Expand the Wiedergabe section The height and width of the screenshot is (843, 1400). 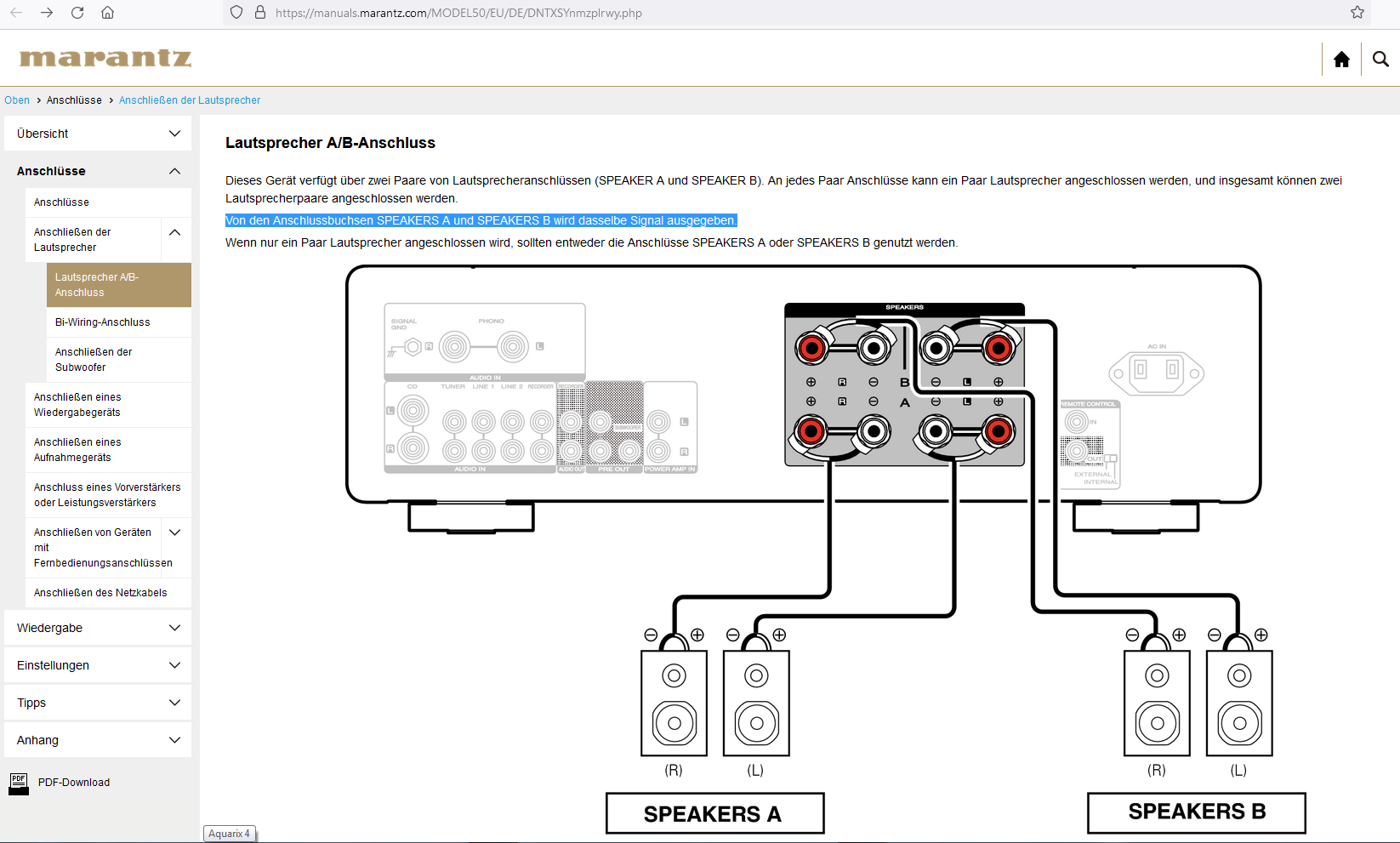click(174, 628)
